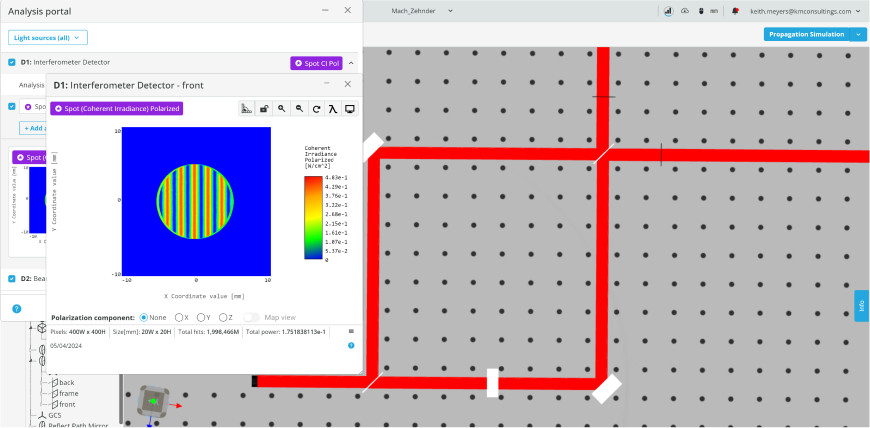Zoom out on the irradiance plot
This screenshot has height=428, width=870.
[299, 109]
